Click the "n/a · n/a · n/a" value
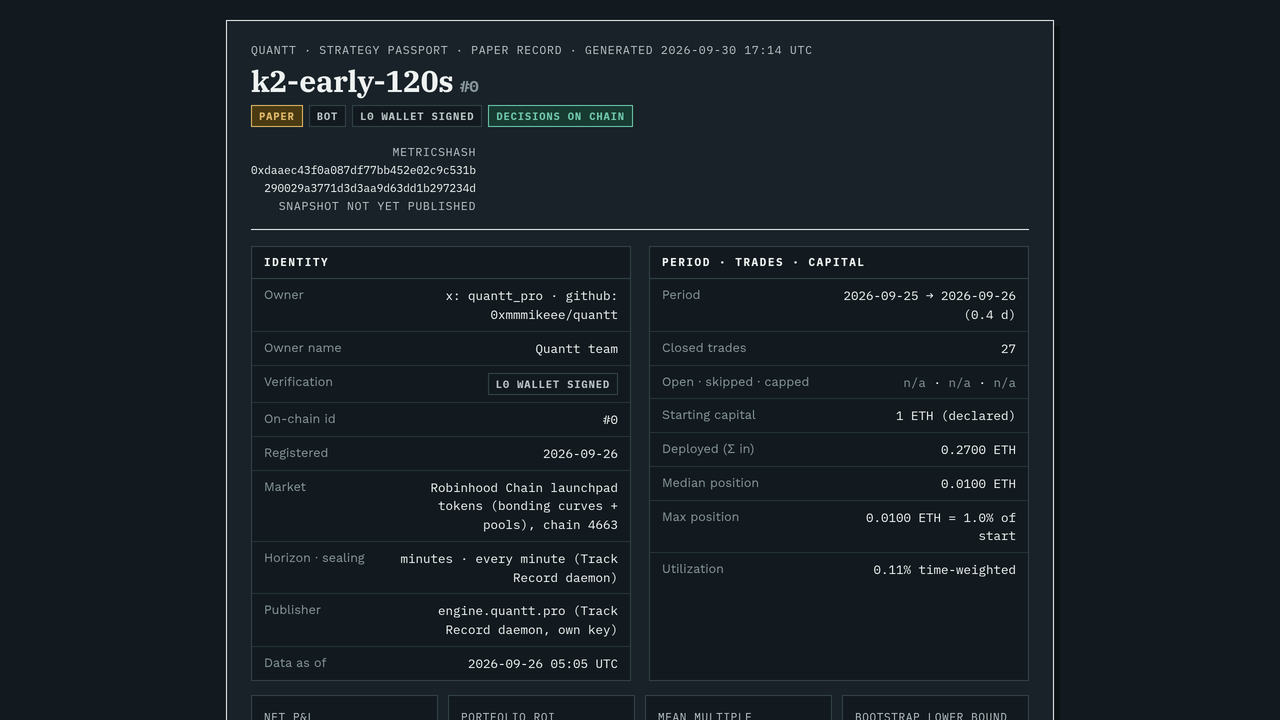 click(x=959, y=383)
